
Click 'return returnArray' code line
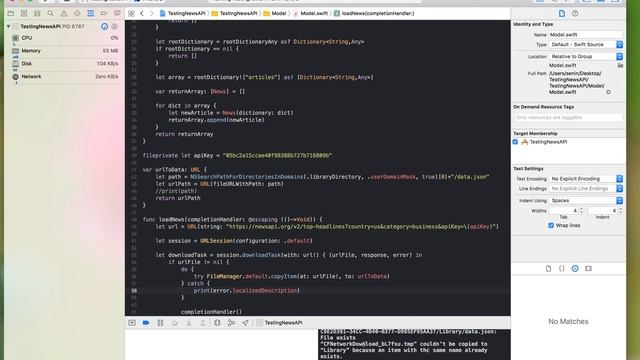(184, 134)
